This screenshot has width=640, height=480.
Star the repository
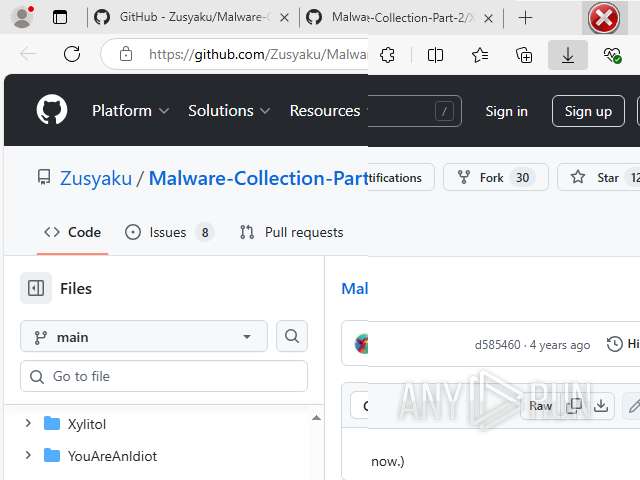[599, 178]
